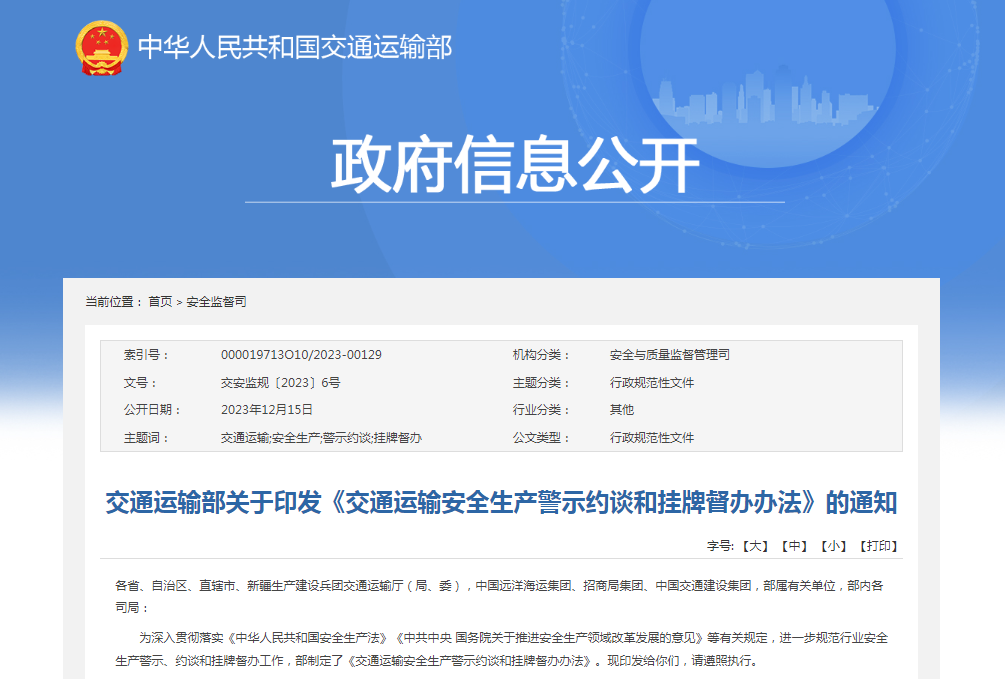Image resolution: width=1005 pixels, height=679 pixels.
Task: Click the index number 000019713O10/2023-00129
Action: [301, 355]
